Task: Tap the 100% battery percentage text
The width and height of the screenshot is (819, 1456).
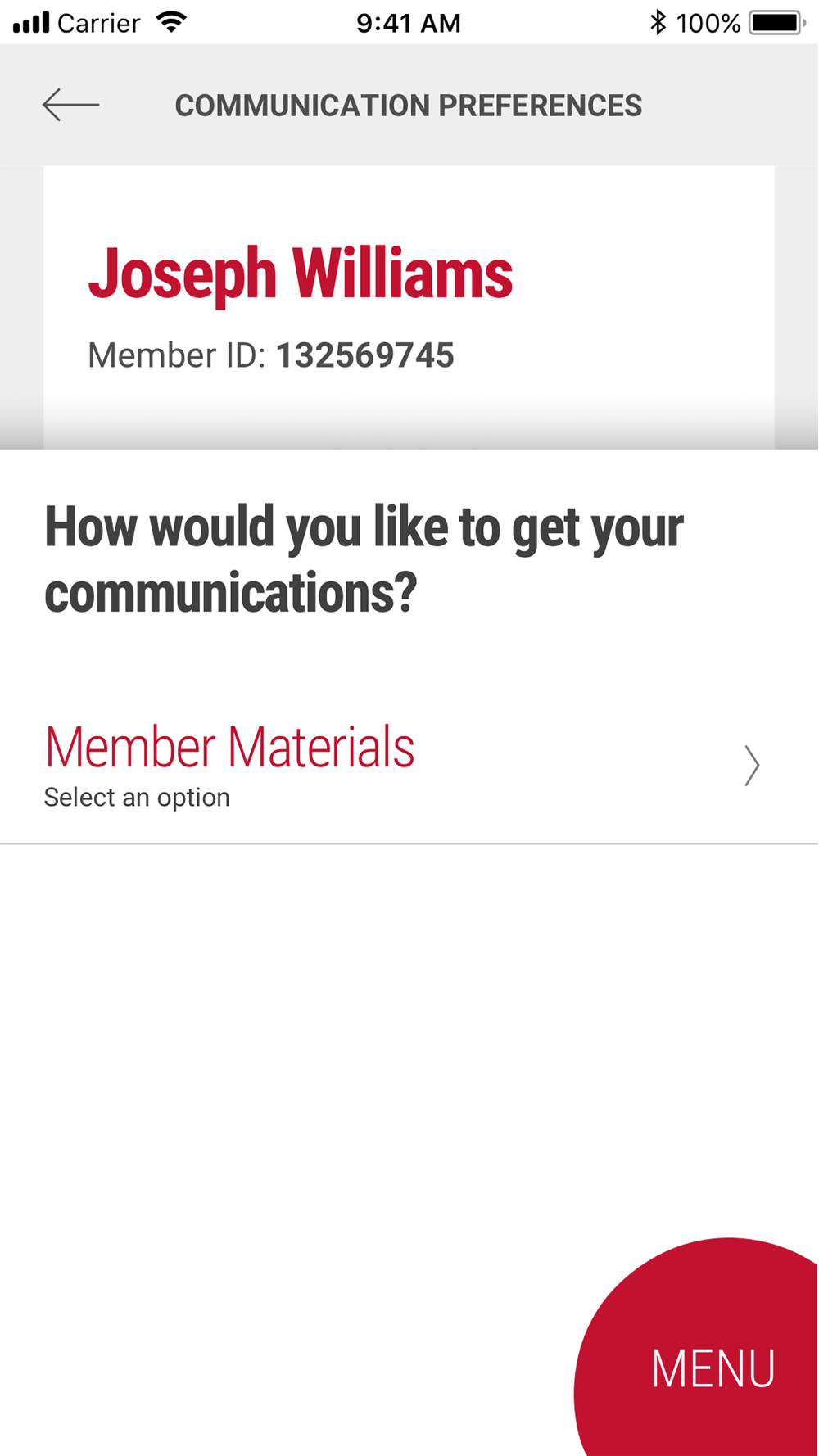Action: point(708,23)
